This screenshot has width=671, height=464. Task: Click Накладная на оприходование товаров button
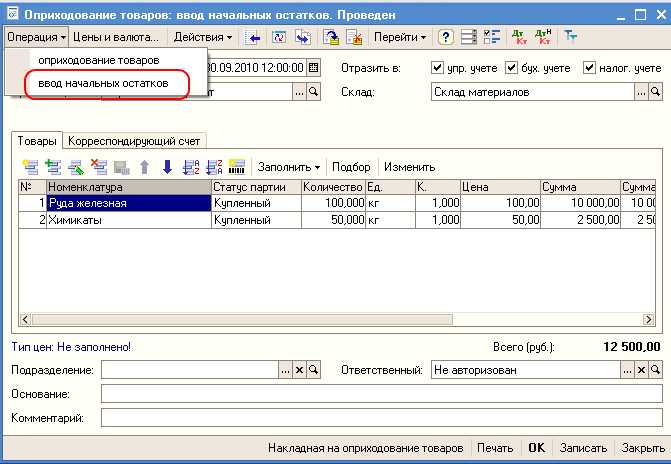point(365,448)
